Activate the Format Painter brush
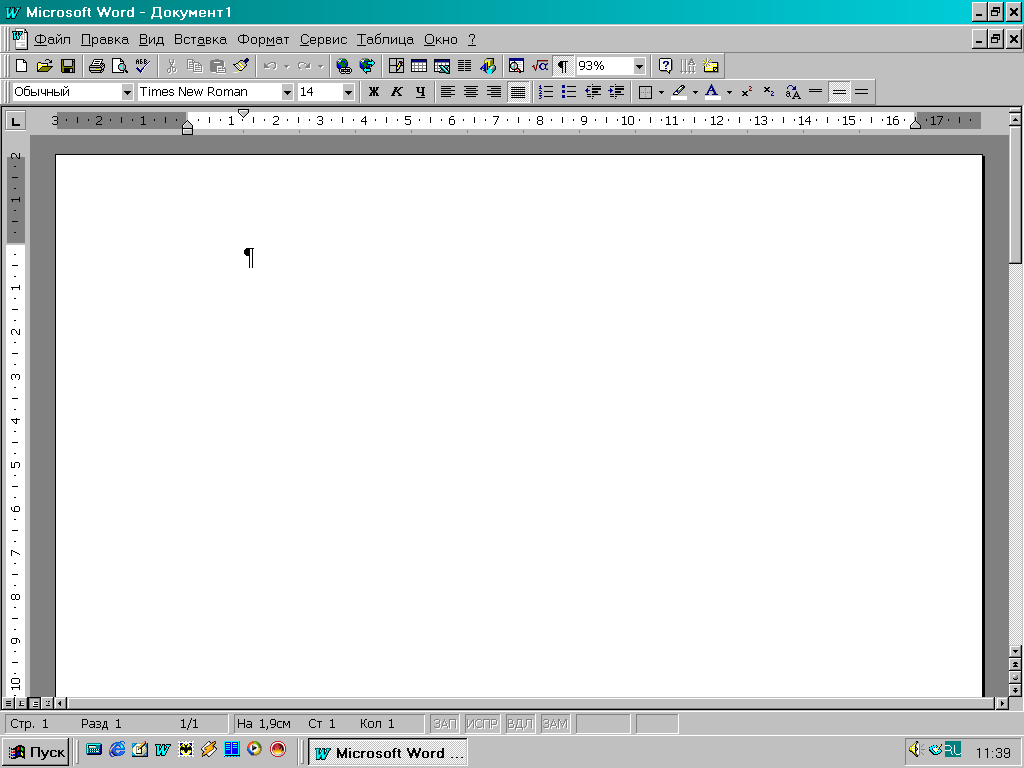 coord(241,66)
